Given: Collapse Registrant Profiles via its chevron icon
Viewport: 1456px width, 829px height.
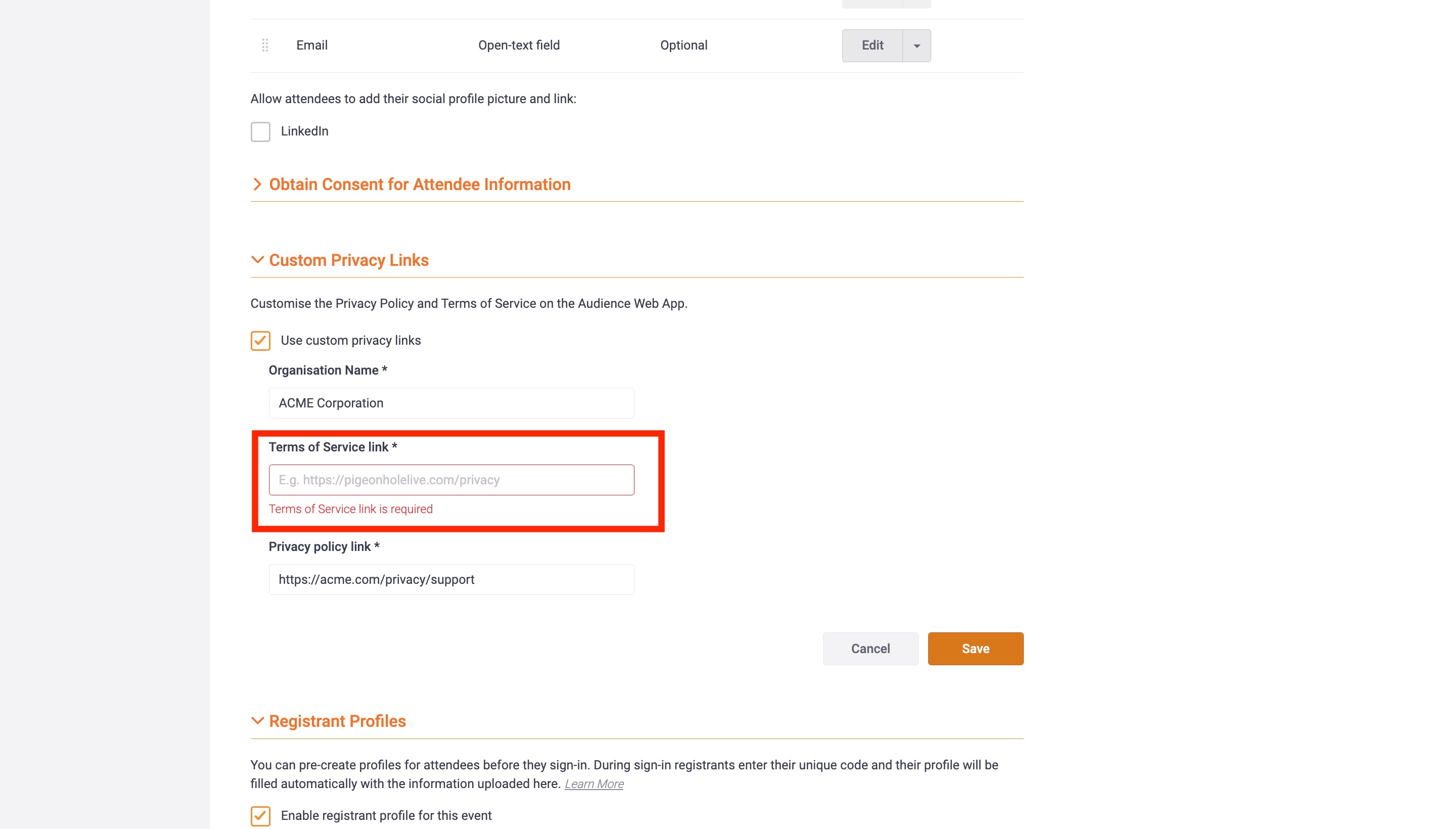Looking at the screenshot, I should click(x=257, y=721).
